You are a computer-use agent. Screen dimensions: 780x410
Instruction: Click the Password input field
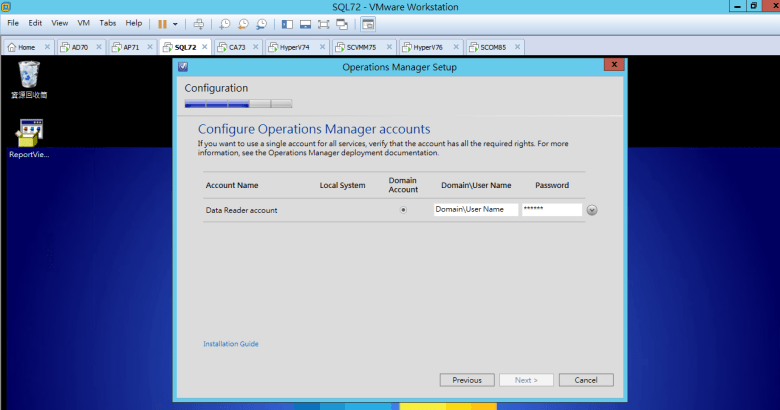pos(551,210)
